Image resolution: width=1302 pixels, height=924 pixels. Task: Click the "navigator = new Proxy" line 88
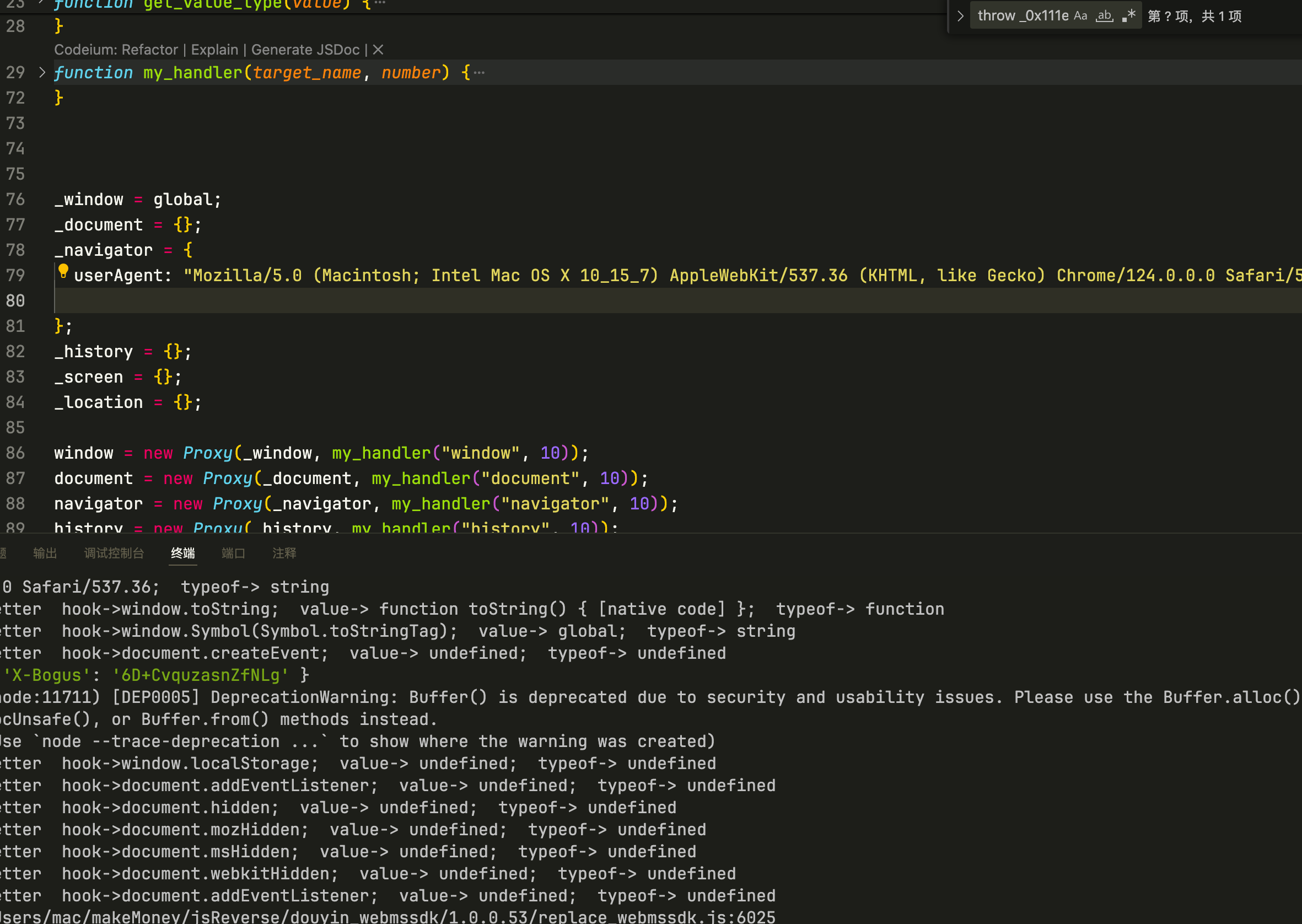[x=366, y=504]
